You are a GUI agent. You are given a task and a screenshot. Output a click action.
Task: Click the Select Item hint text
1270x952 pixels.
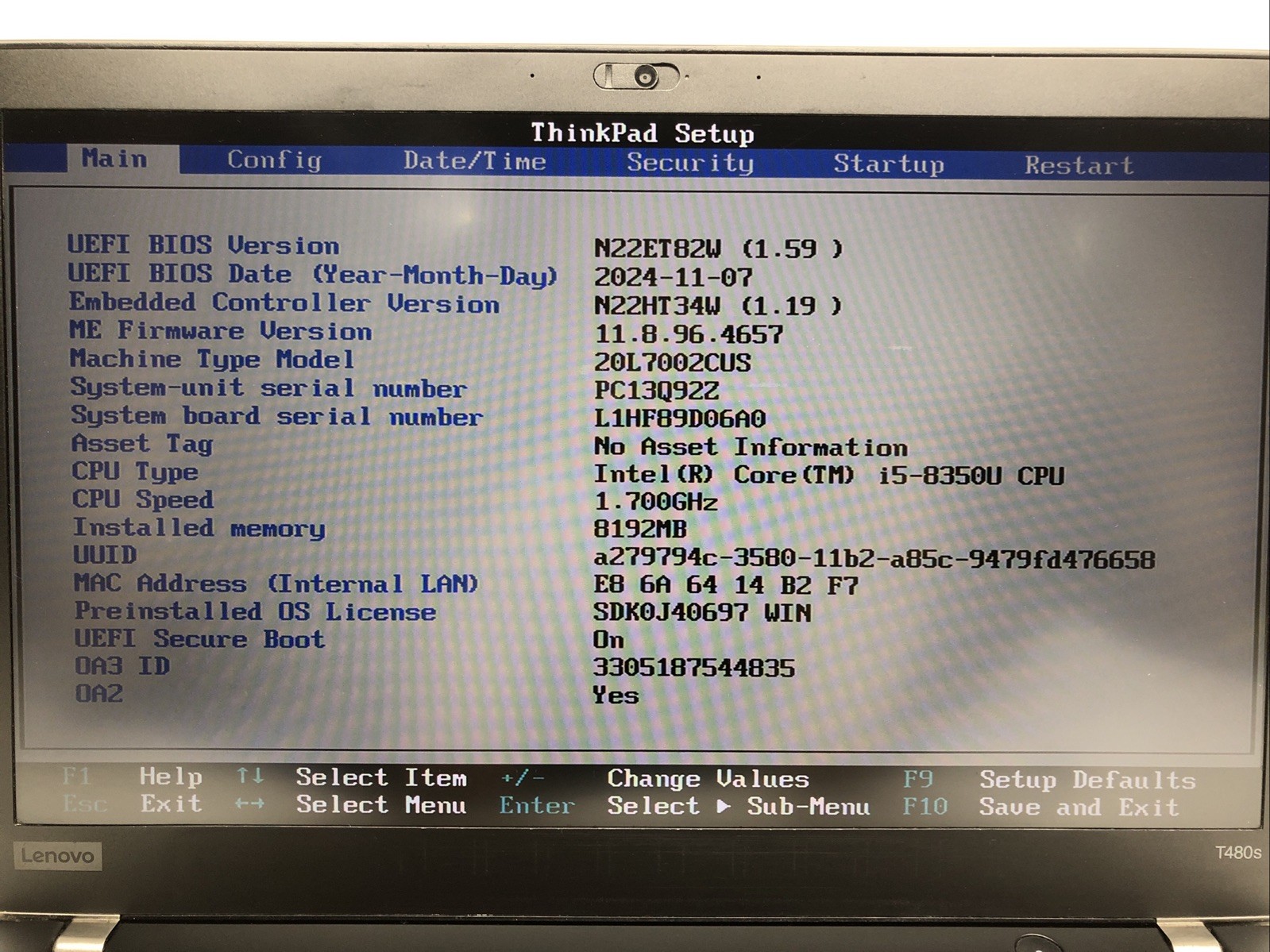(x=382, y=777)
